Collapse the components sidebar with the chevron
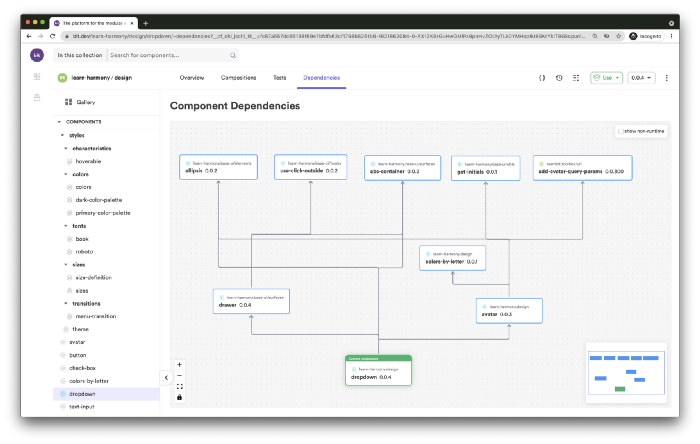Image resolution: width=700 pixels, height=444 pixels. [x=166, y=378]
